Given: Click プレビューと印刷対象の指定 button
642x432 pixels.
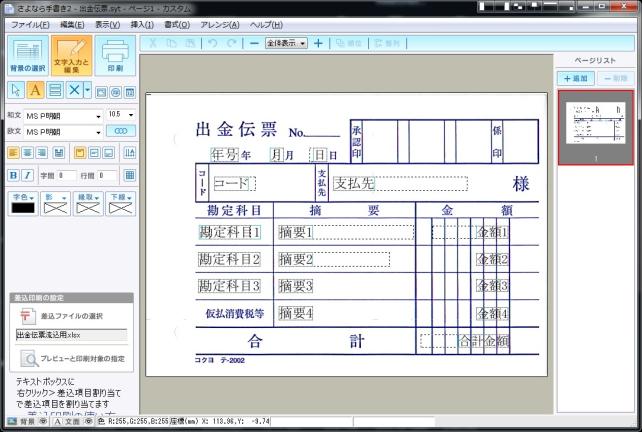Looking at the screenshot, I should 72,358.
